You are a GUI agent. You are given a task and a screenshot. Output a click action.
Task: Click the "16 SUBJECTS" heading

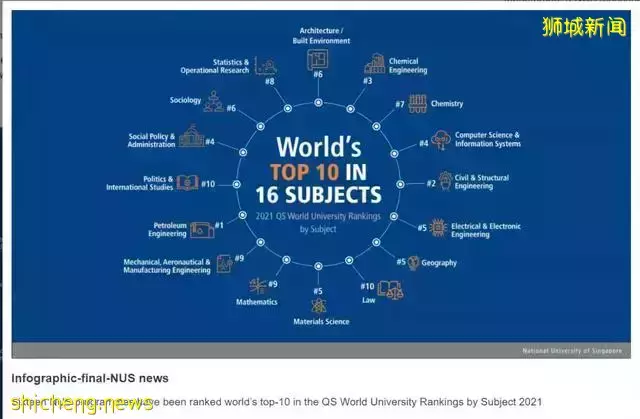point(318,195)
